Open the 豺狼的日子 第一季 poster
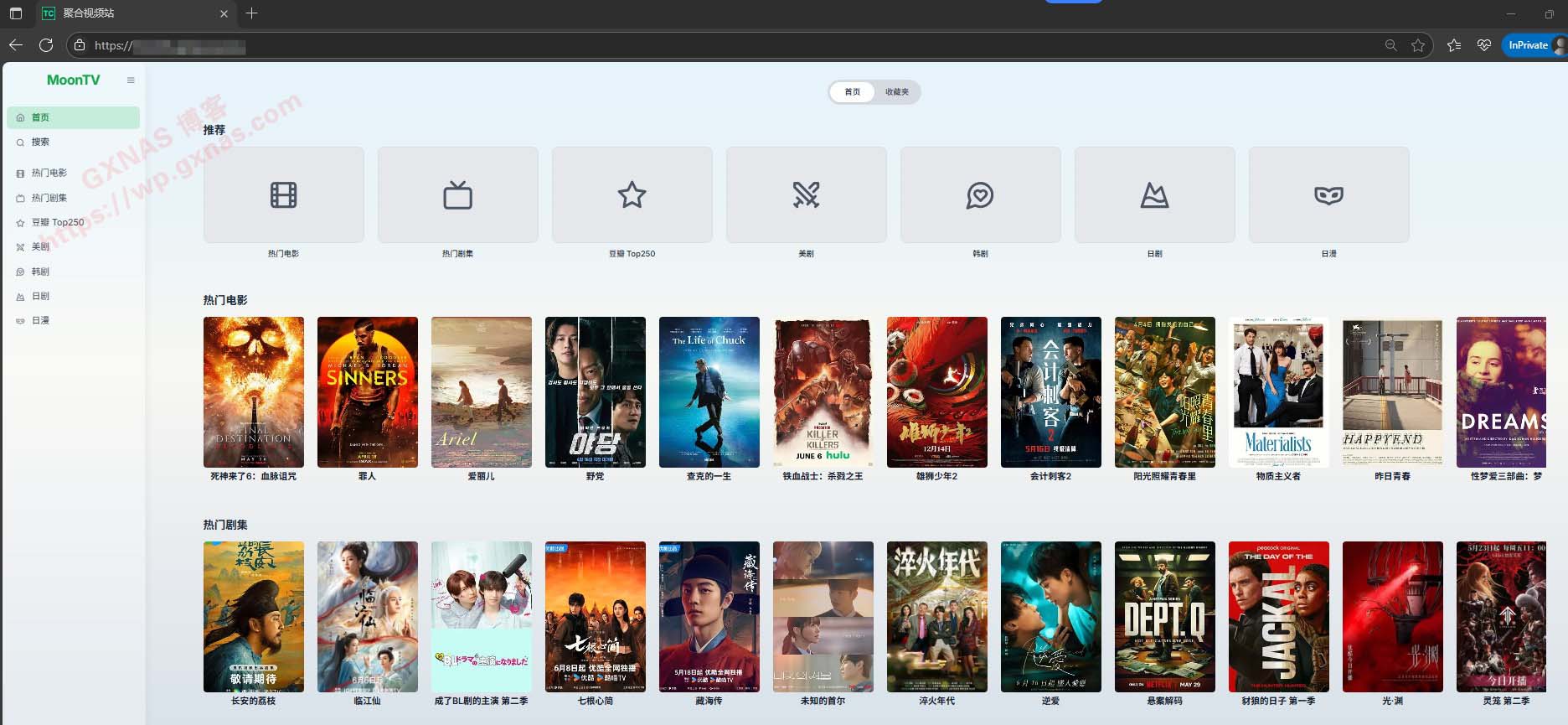Screen dimensions: 1568x725 coord(1279,617)
